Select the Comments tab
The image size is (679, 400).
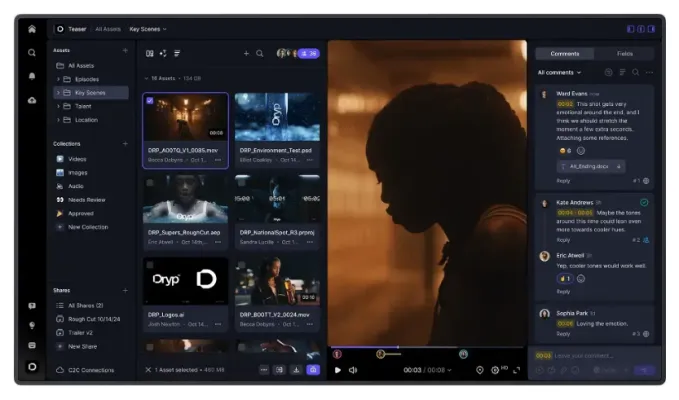click(x=564, y=53)
